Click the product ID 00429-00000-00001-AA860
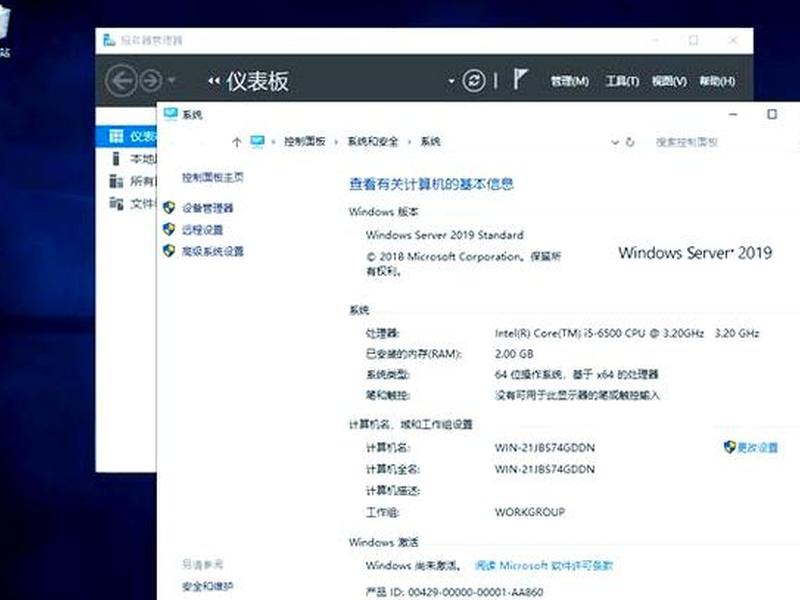Screen dimensions: 800x600 (475, 592)
